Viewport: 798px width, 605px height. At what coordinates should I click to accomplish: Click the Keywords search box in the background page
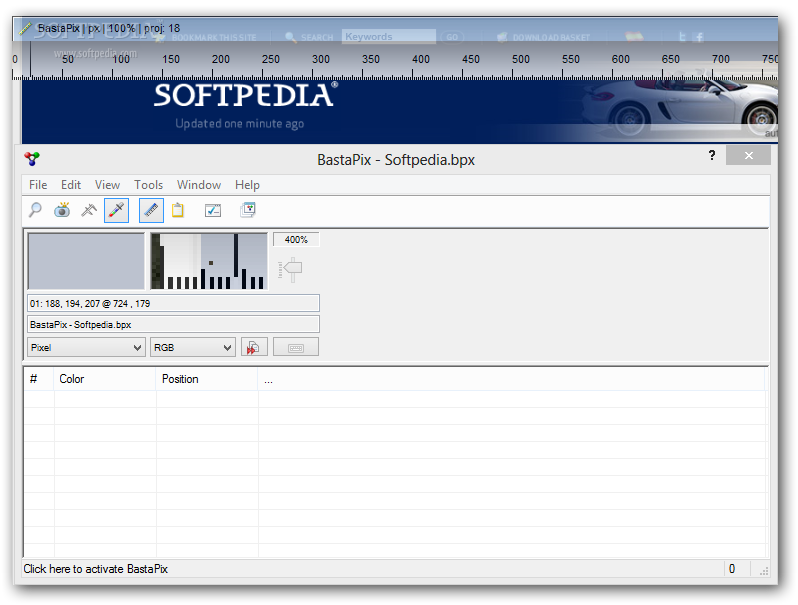(x=389, y=37)
